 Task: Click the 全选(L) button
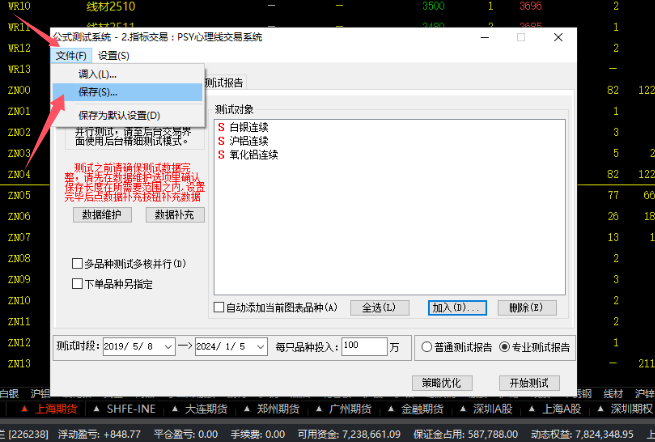(x=379, y=308)
